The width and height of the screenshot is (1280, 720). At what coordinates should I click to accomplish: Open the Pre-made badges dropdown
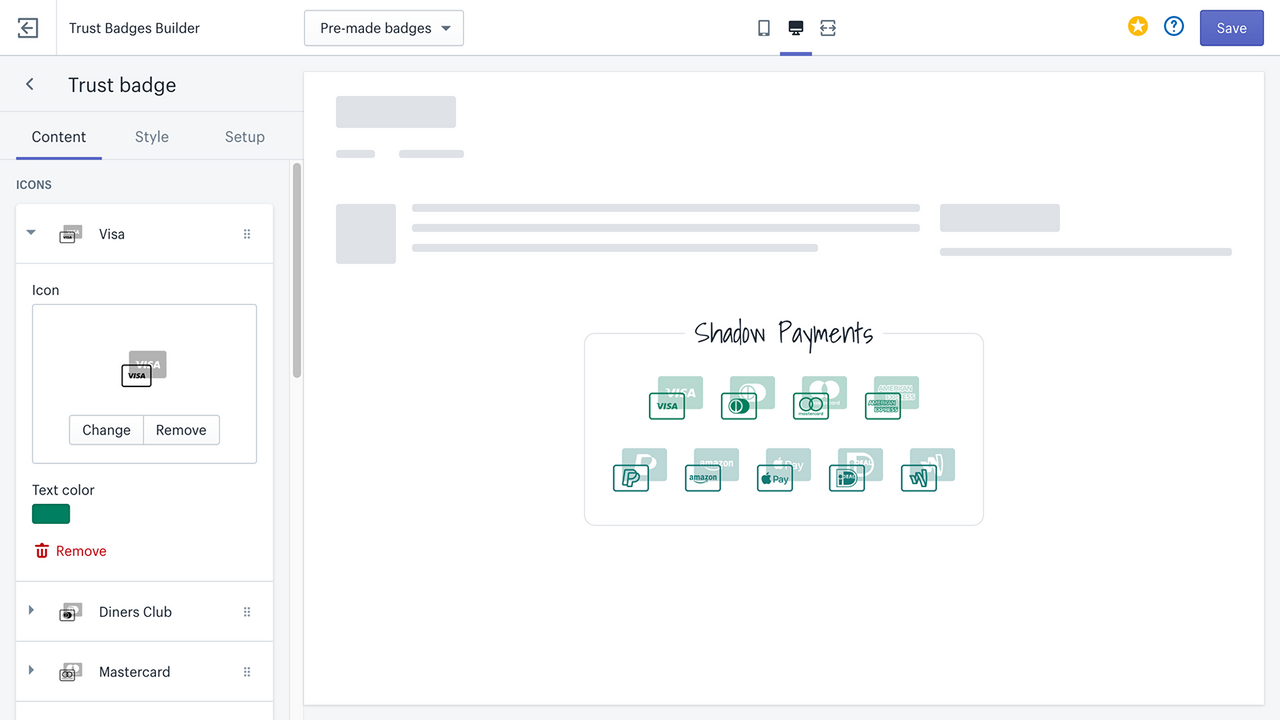[x=384, y=28]
